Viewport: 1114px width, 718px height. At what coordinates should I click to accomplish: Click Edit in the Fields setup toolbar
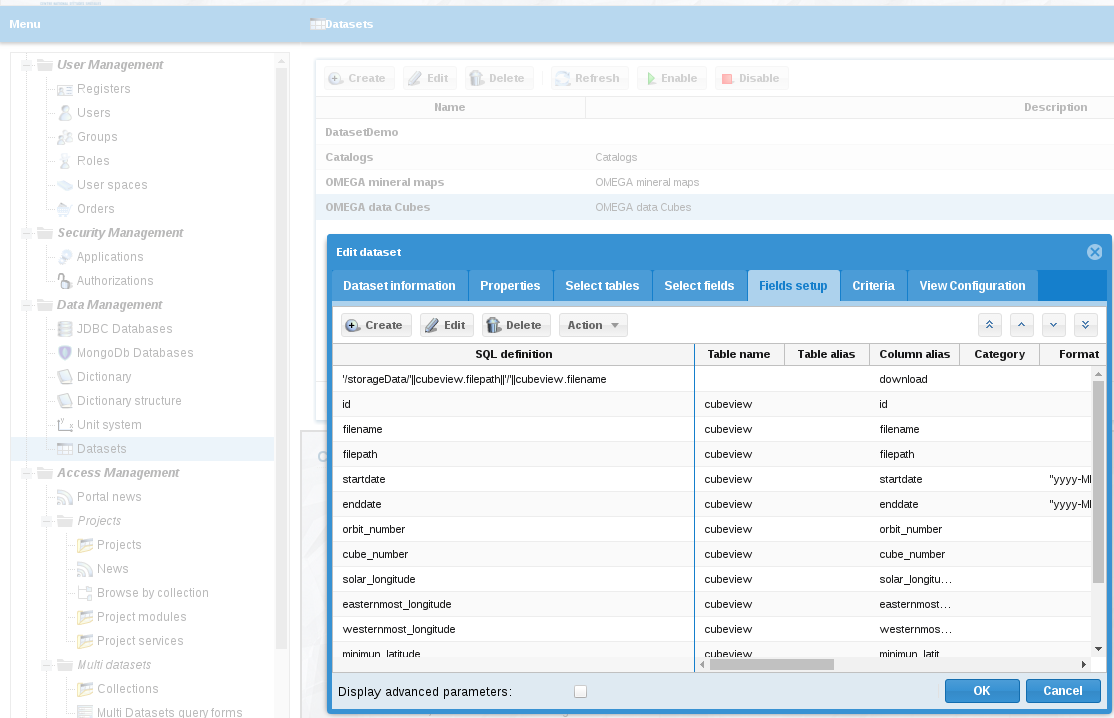(x=446, y=325)
